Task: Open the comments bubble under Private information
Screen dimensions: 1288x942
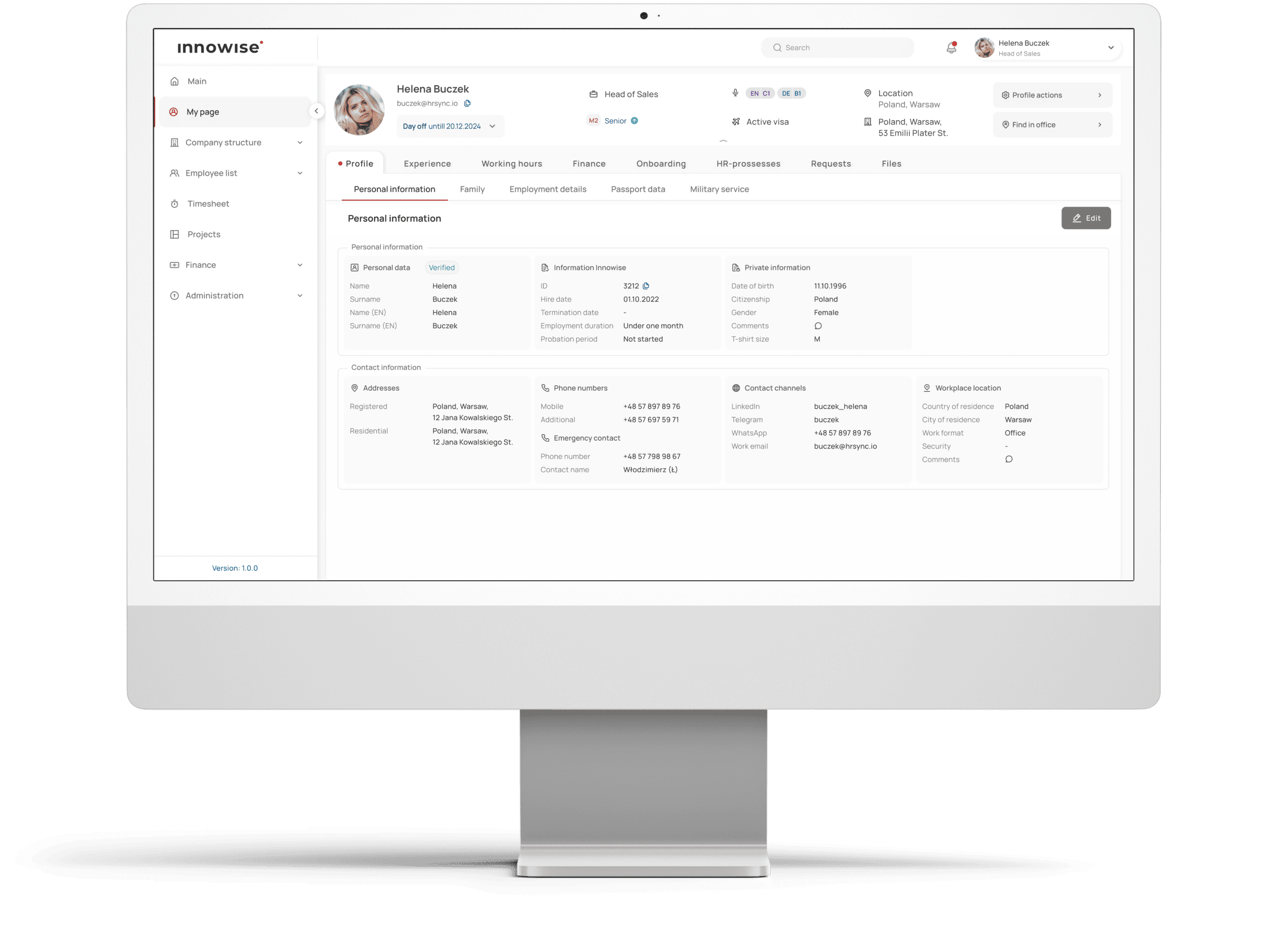Action: pyautogui.click(x=818, y=325)
